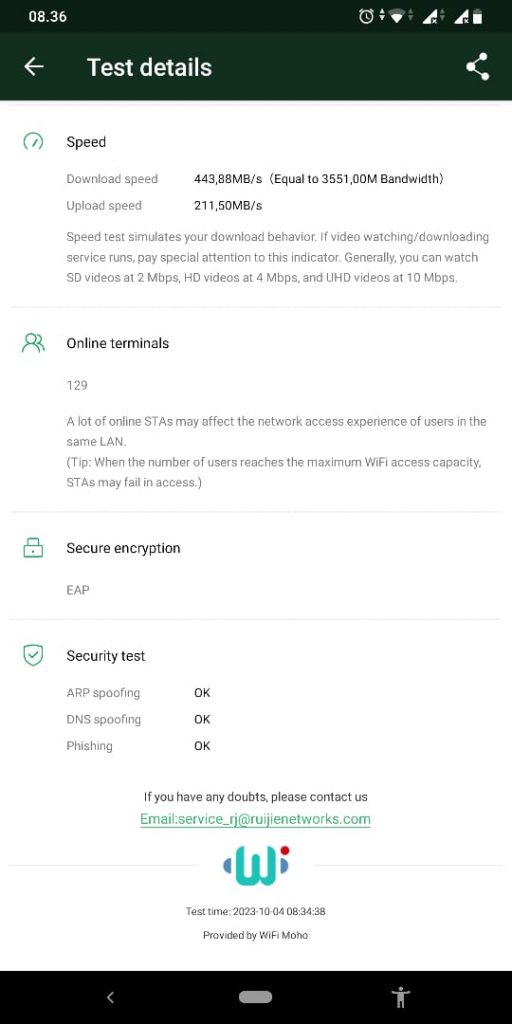Tap the online terminals count 129
The height and width of the screenshot is (1024, 512).
(77, 385)
